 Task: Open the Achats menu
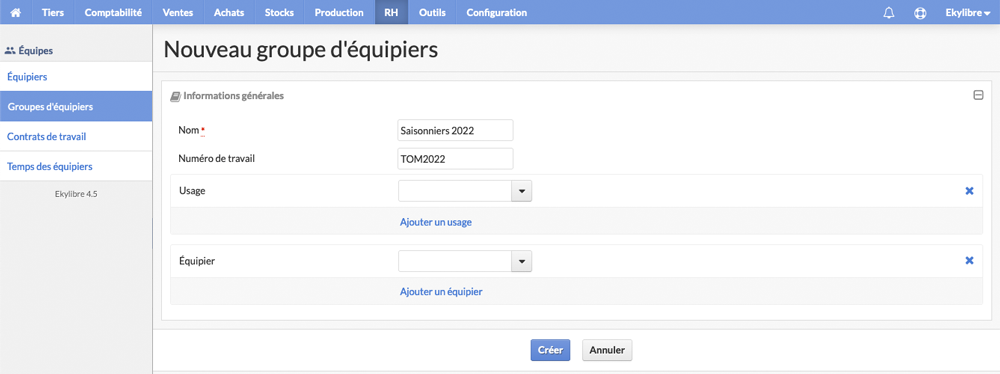click(229, 12)
